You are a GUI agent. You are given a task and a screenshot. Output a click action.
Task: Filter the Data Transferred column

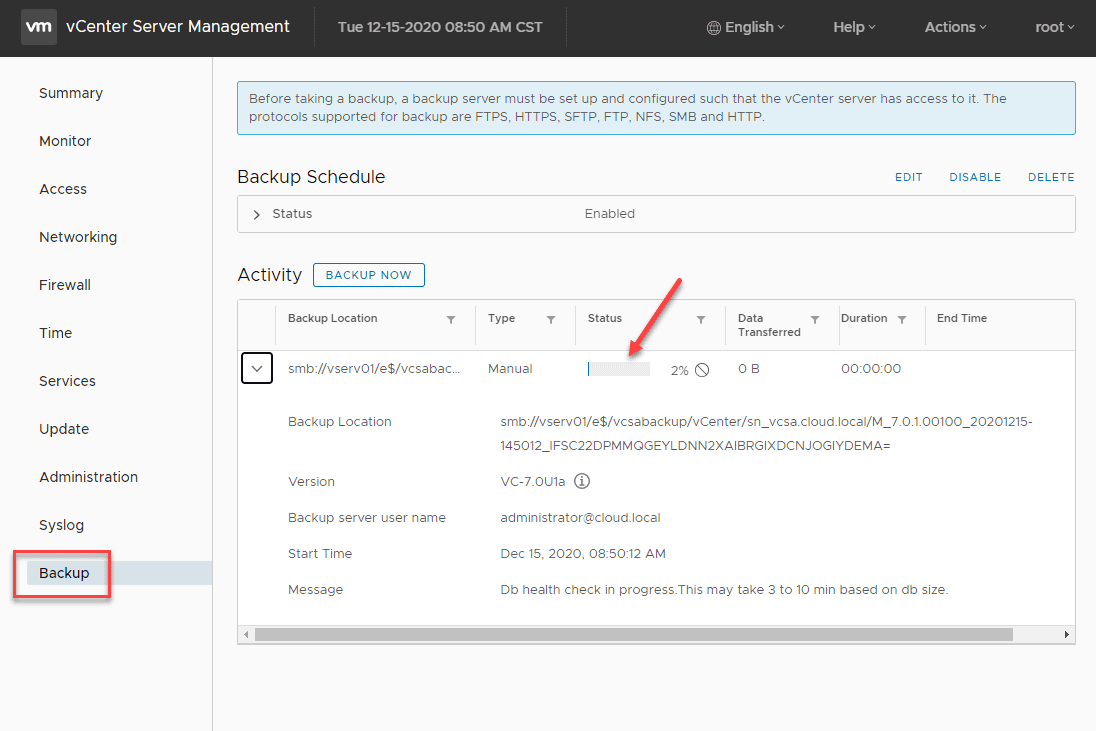814,319
